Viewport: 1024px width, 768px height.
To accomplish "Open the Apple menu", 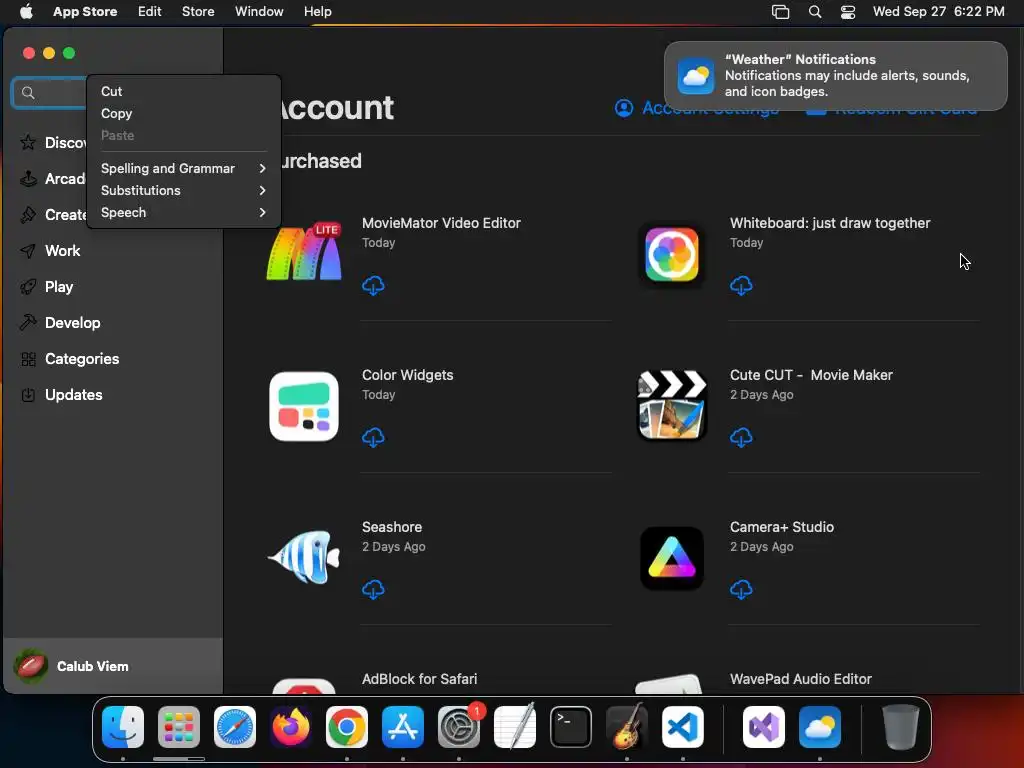I will [26, 12].
